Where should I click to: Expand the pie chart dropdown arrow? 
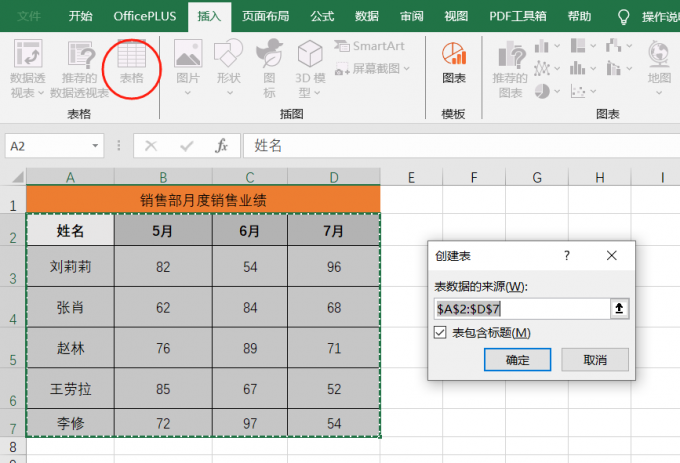pyautogui.click(x=557, y=91)
